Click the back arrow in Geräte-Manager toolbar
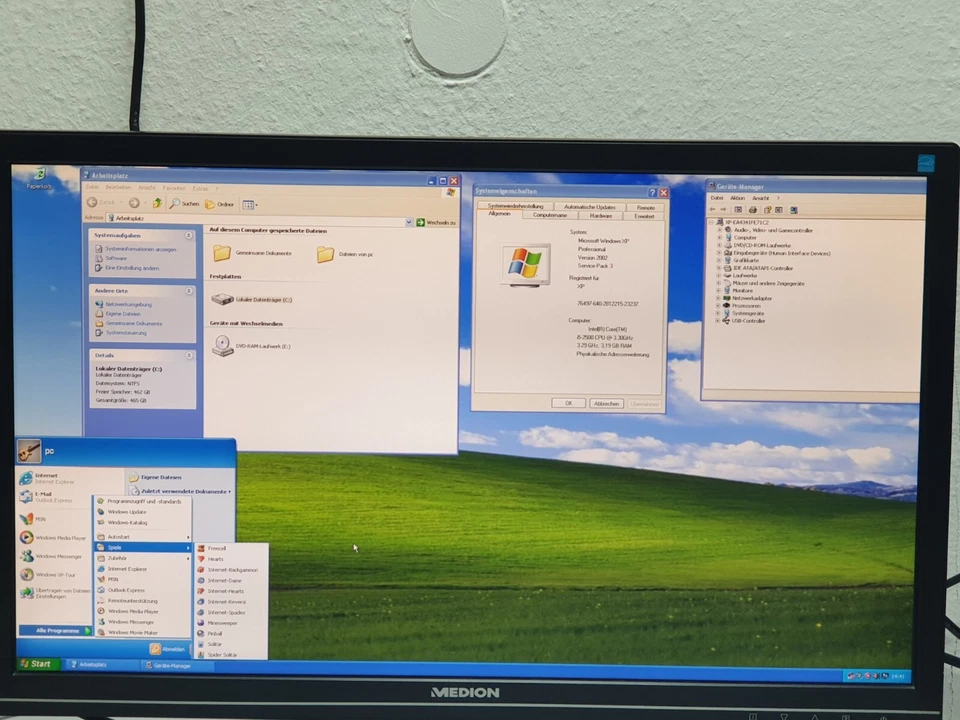 click(x=712, y=210)
